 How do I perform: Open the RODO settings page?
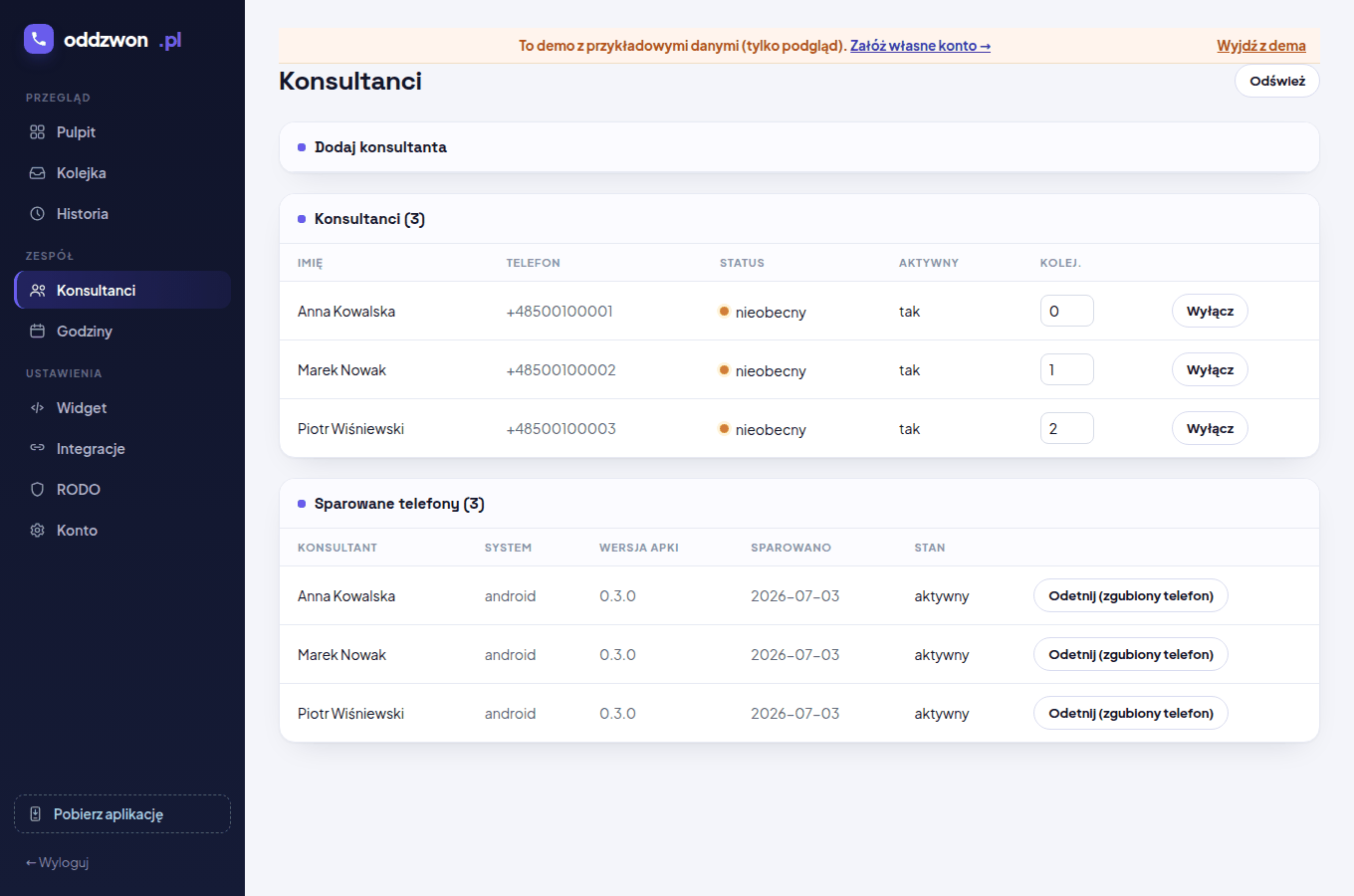pyautogui.click(x=122, y=490)
